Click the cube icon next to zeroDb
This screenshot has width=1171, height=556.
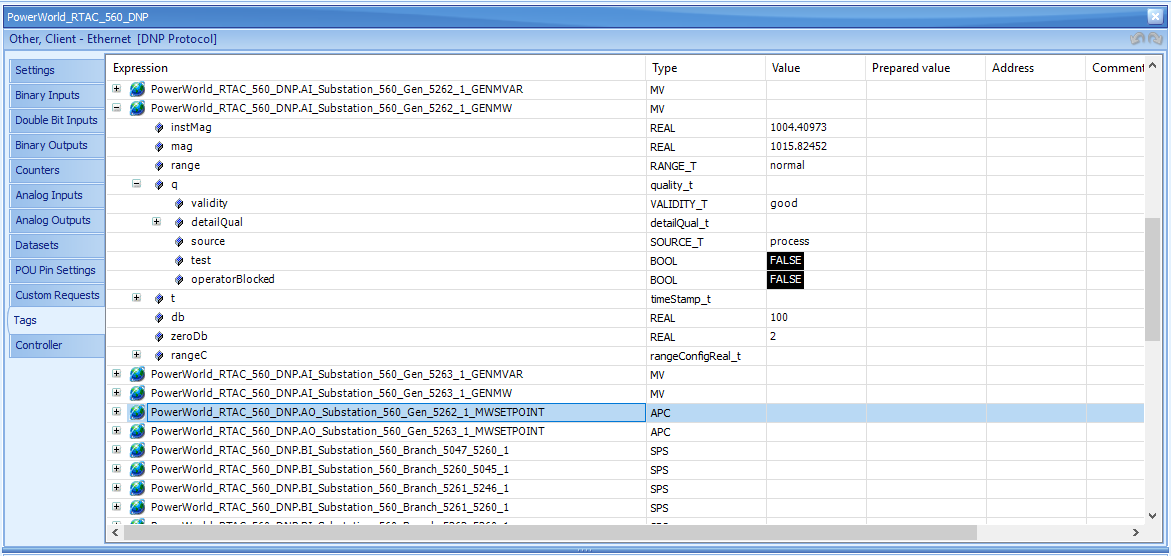tap(159, 336)
